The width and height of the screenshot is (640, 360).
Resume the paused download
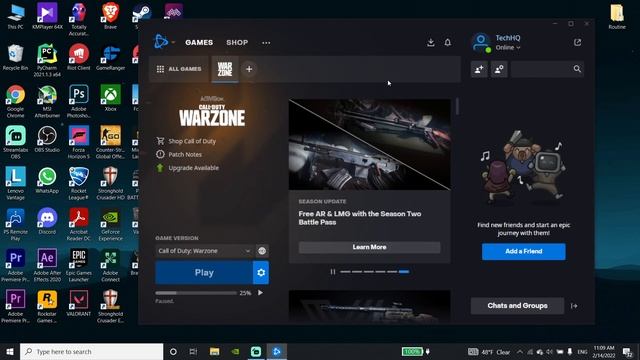point(260,293)
